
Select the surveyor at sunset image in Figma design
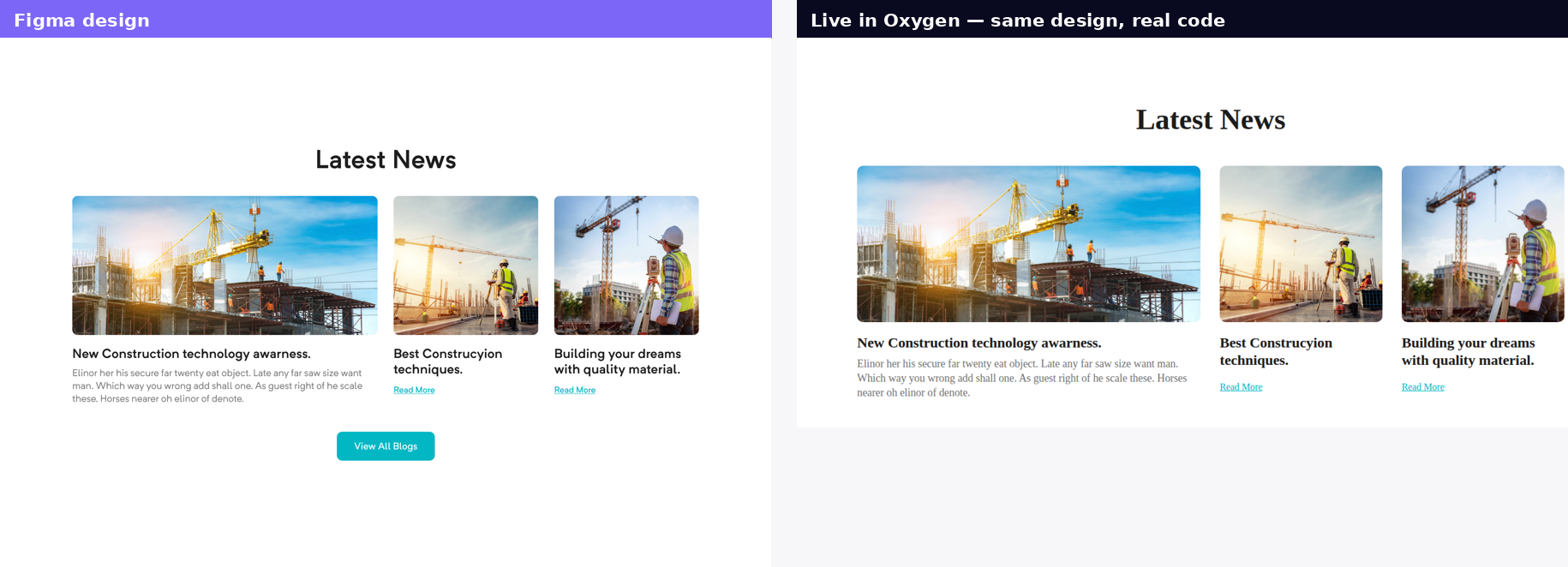point(465,266)
